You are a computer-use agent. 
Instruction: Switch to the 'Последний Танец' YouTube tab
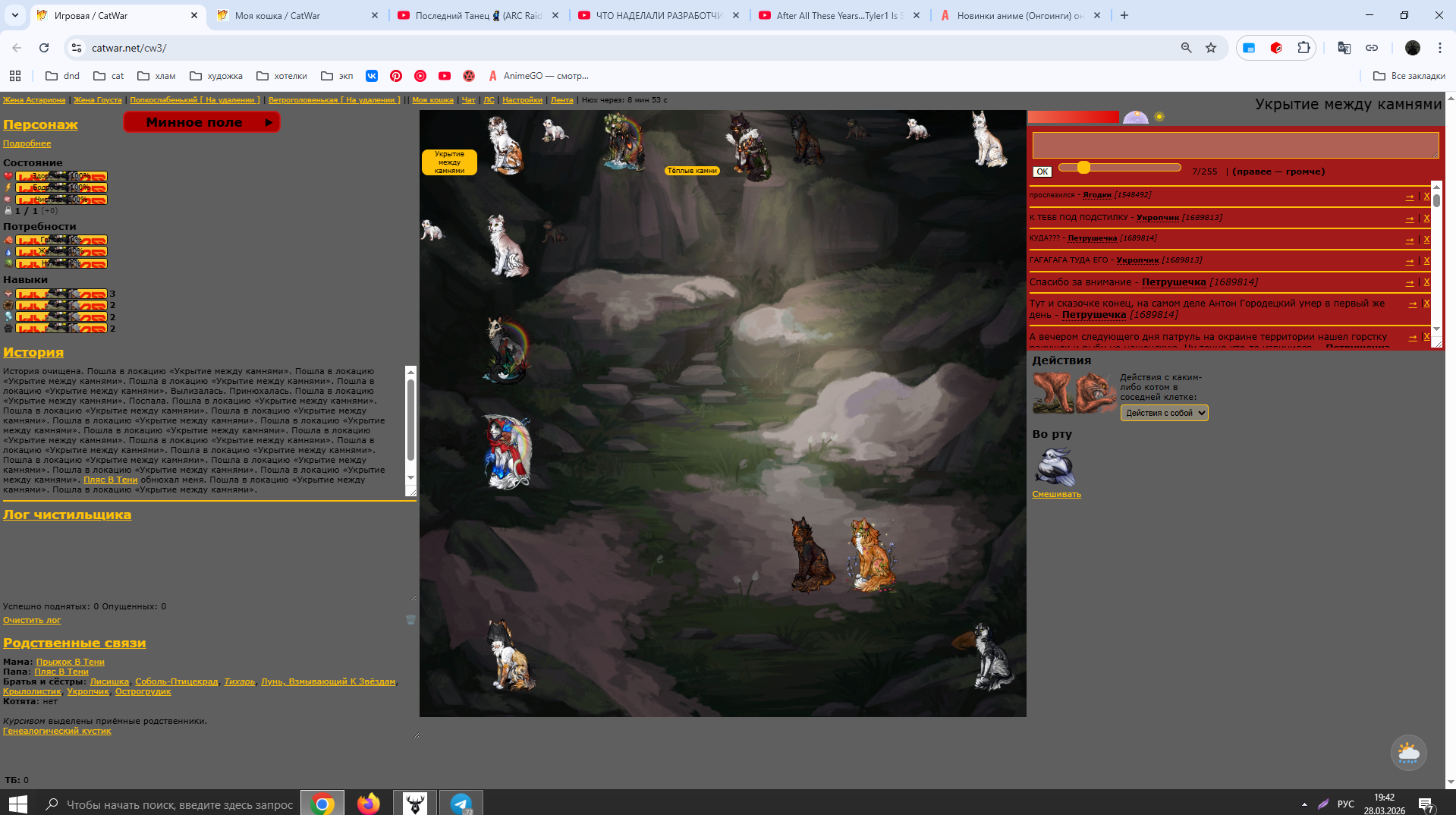(x=478, y=15)
